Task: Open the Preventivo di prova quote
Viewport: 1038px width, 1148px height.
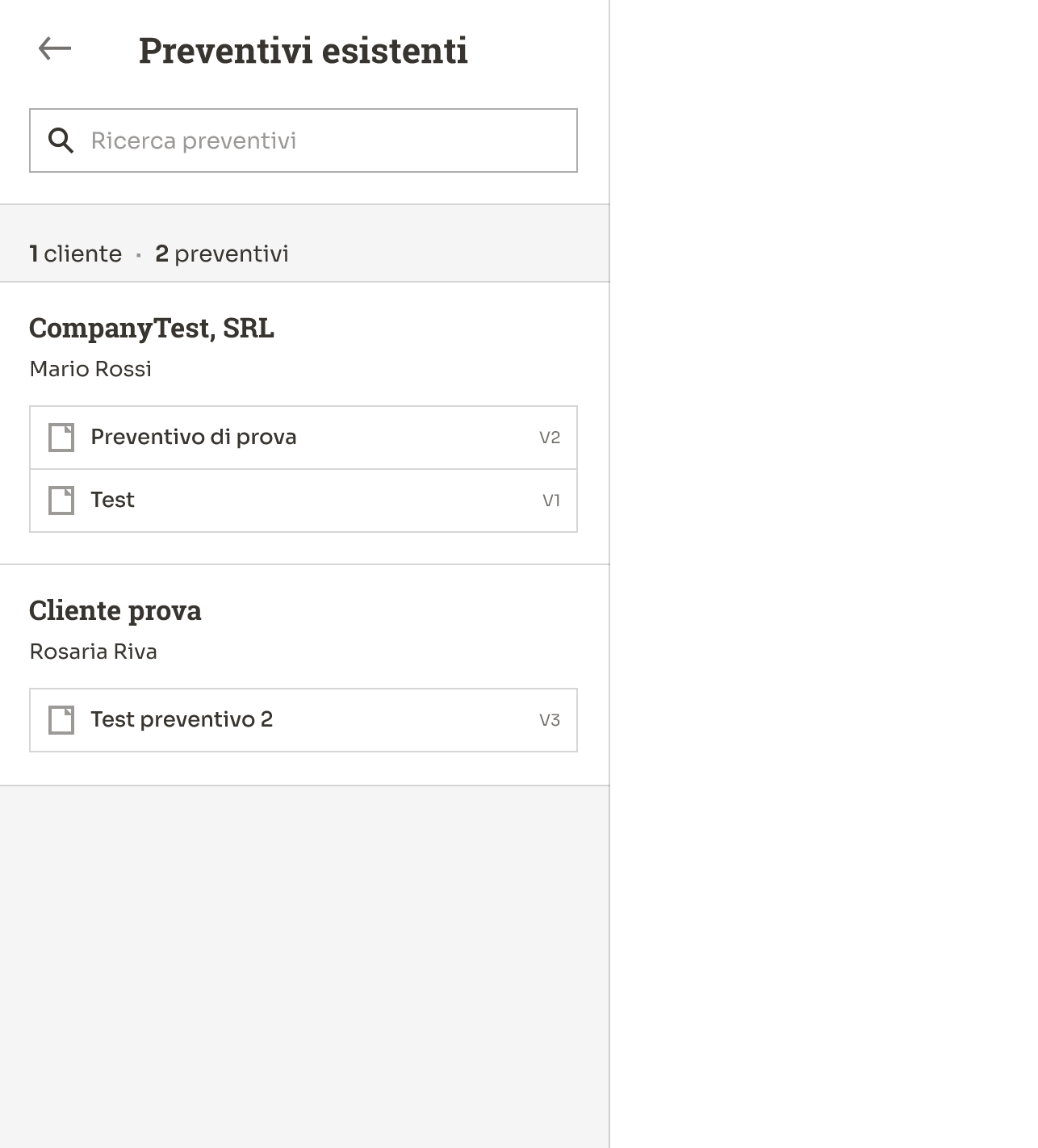Action: click(194, 438)
